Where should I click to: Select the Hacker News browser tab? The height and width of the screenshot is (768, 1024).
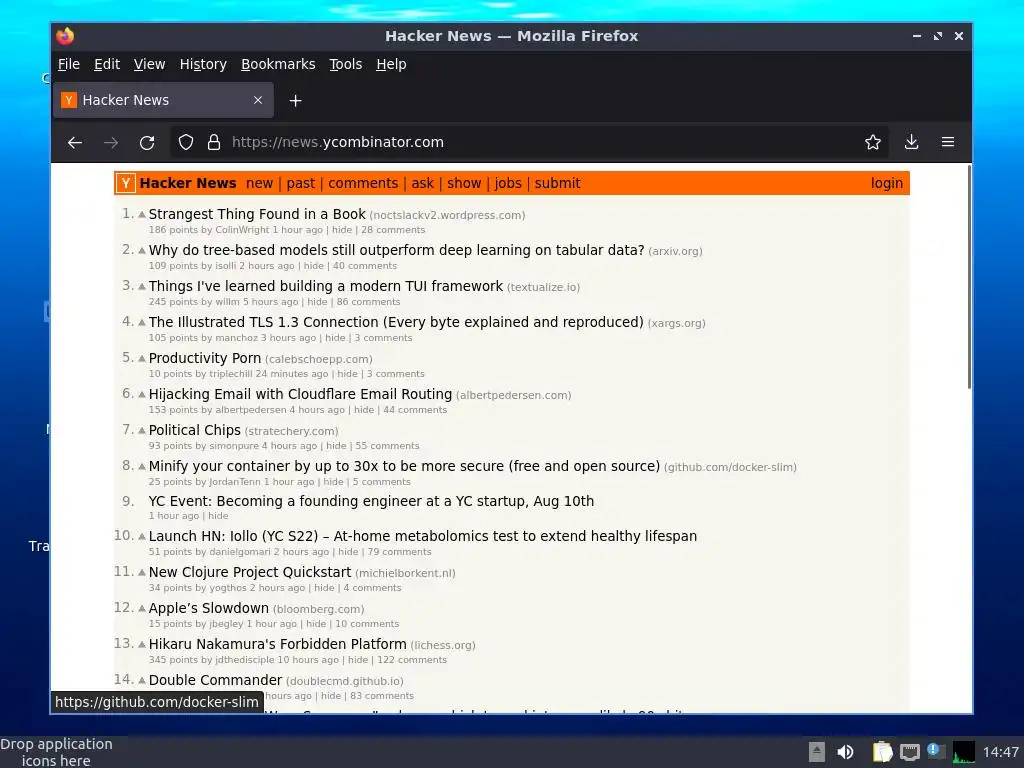click(163, 100)
